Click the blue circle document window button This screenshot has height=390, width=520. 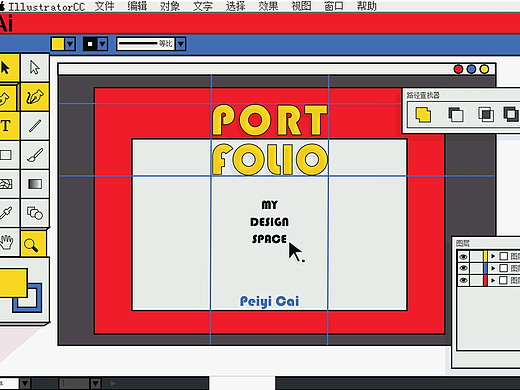tap(471, 69)
